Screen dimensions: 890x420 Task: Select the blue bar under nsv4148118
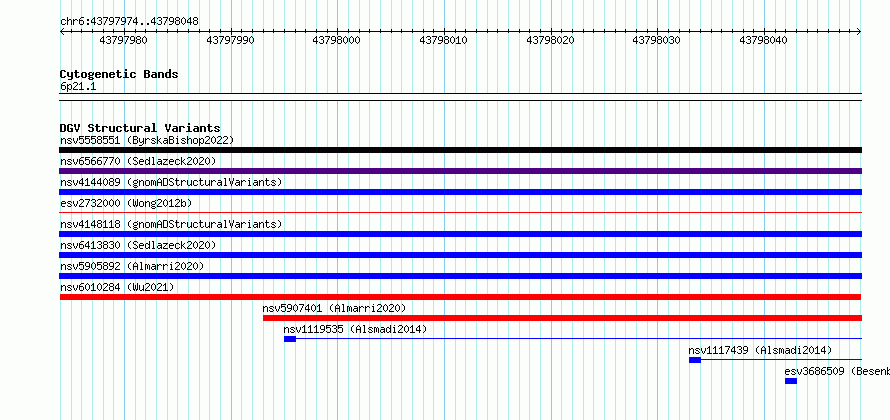click(x=460, y=234)
